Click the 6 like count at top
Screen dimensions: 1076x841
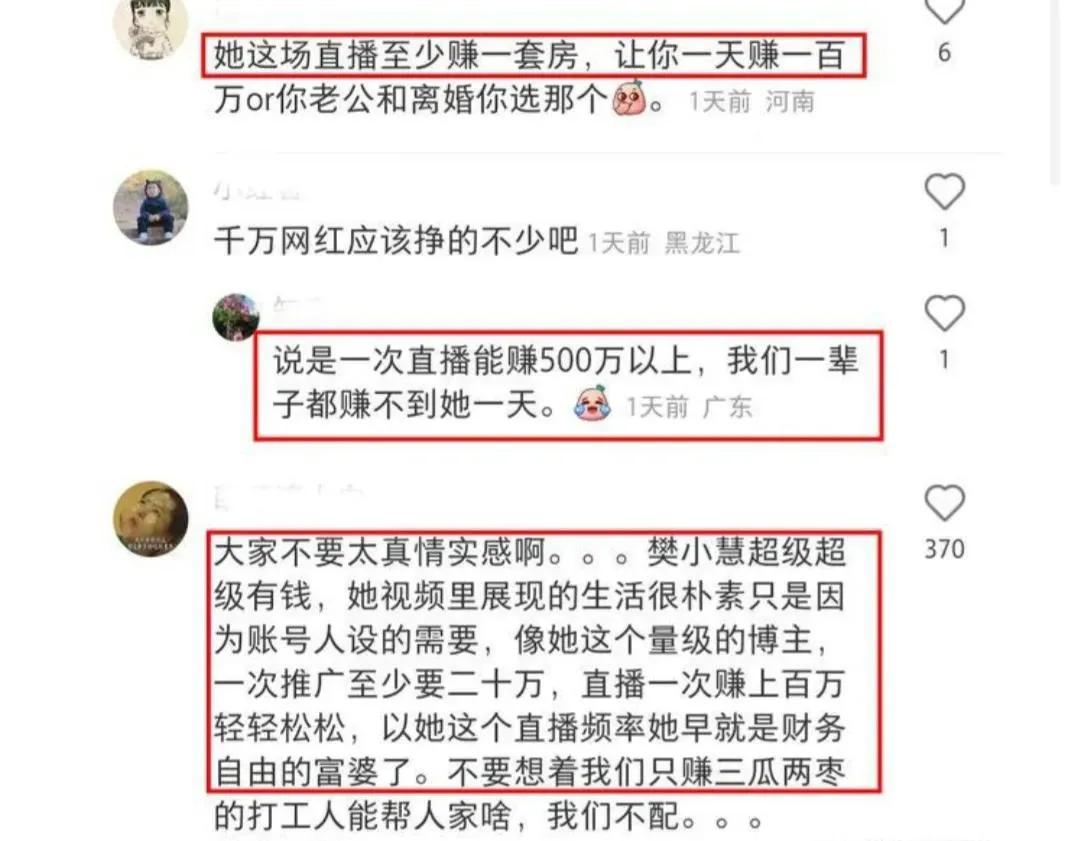pyautogui.click(x=944, y=53)
